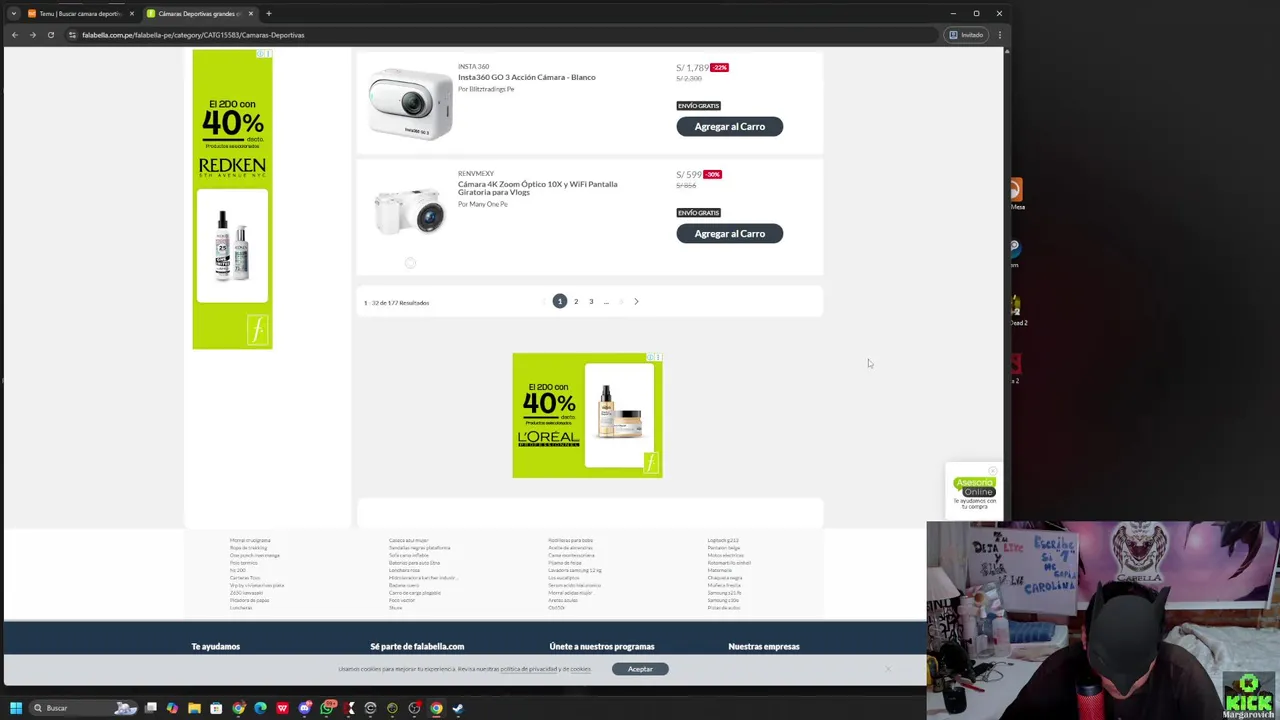1280x720 pixels.
Task: Open the RENVMEXY camera product image
Action: click(x=409, y=212)
